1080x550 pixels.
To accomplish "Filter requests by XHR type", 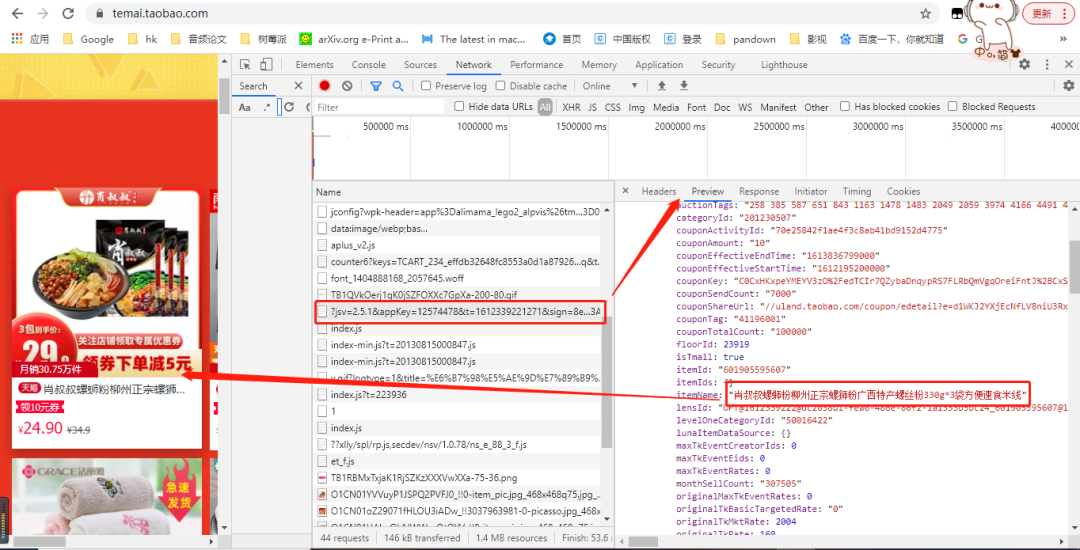I will click(x=571, y=107).
